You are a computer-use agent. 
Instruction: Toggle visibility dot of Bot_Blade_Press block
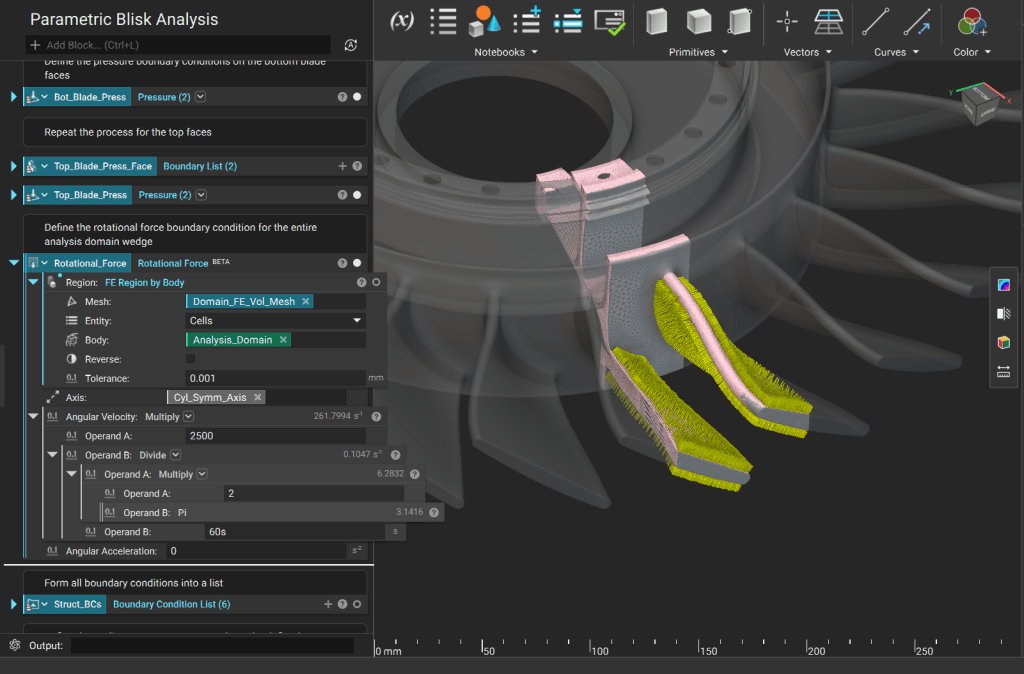(357, 97)
